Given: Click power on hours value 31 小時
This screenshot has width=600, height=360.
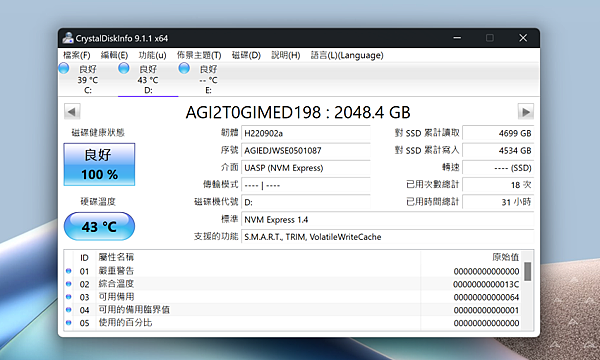Looking at the screenshot, I should [498, 202].
